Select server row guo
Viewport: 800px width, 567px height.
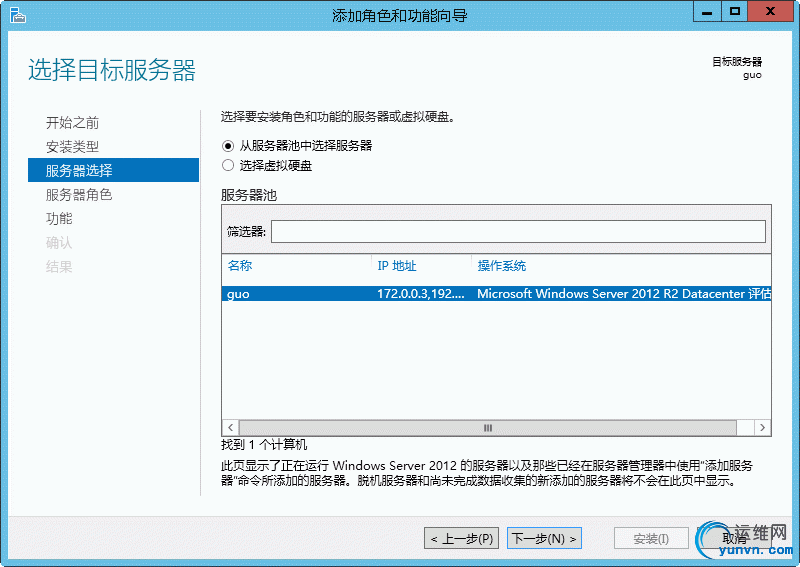click(496, 293)
